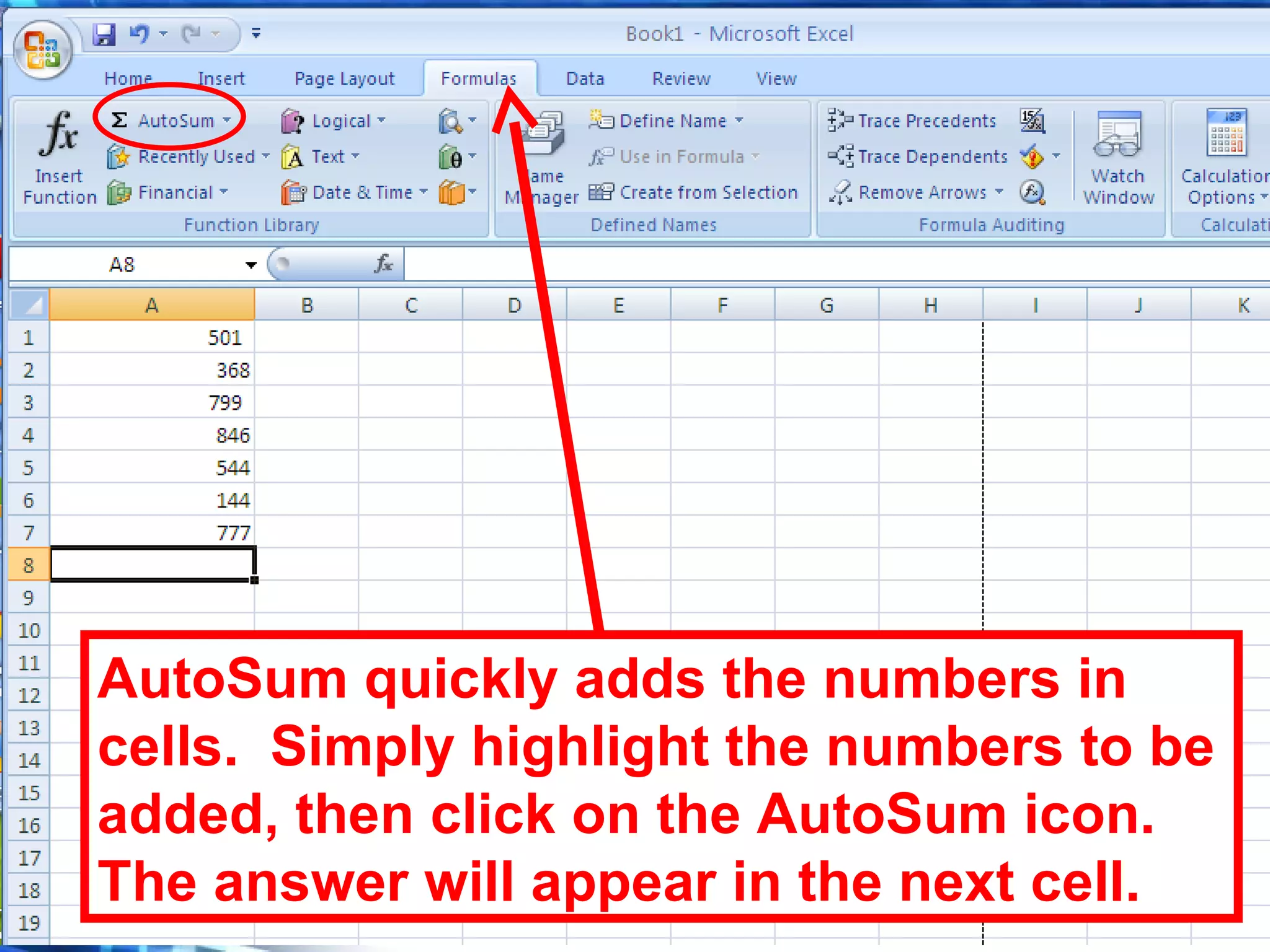Screen dimensions: 1270x952
Task: Select cell containing 799
Action: point(152,403)
